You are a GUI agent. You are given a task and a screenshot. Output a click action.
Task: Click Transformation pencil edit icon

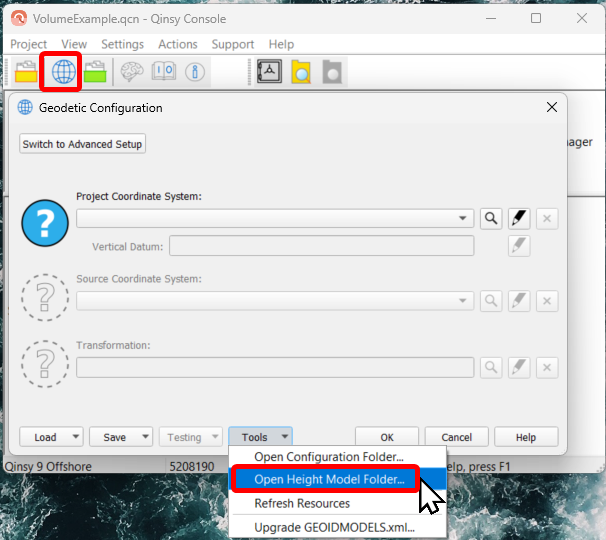(519, 367)
